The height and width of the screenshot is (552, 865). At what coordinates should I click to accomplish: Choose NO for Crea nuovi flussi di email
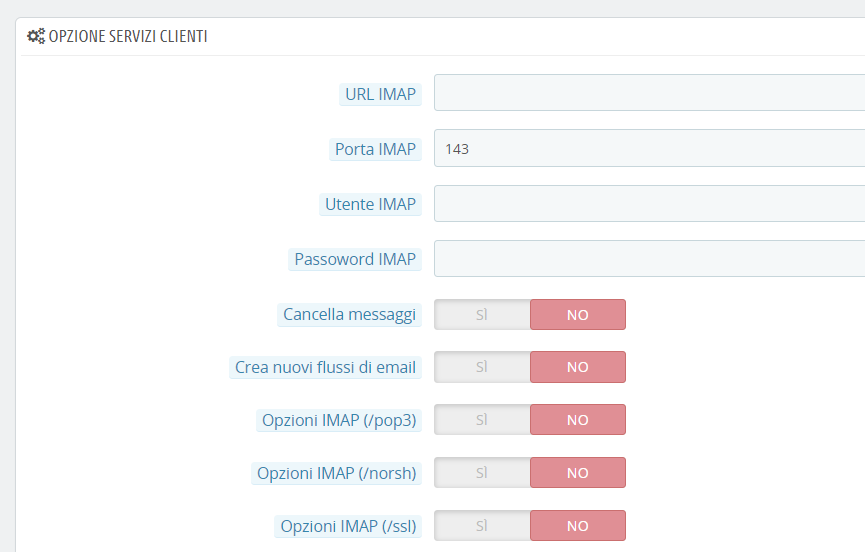click(577, 367)
